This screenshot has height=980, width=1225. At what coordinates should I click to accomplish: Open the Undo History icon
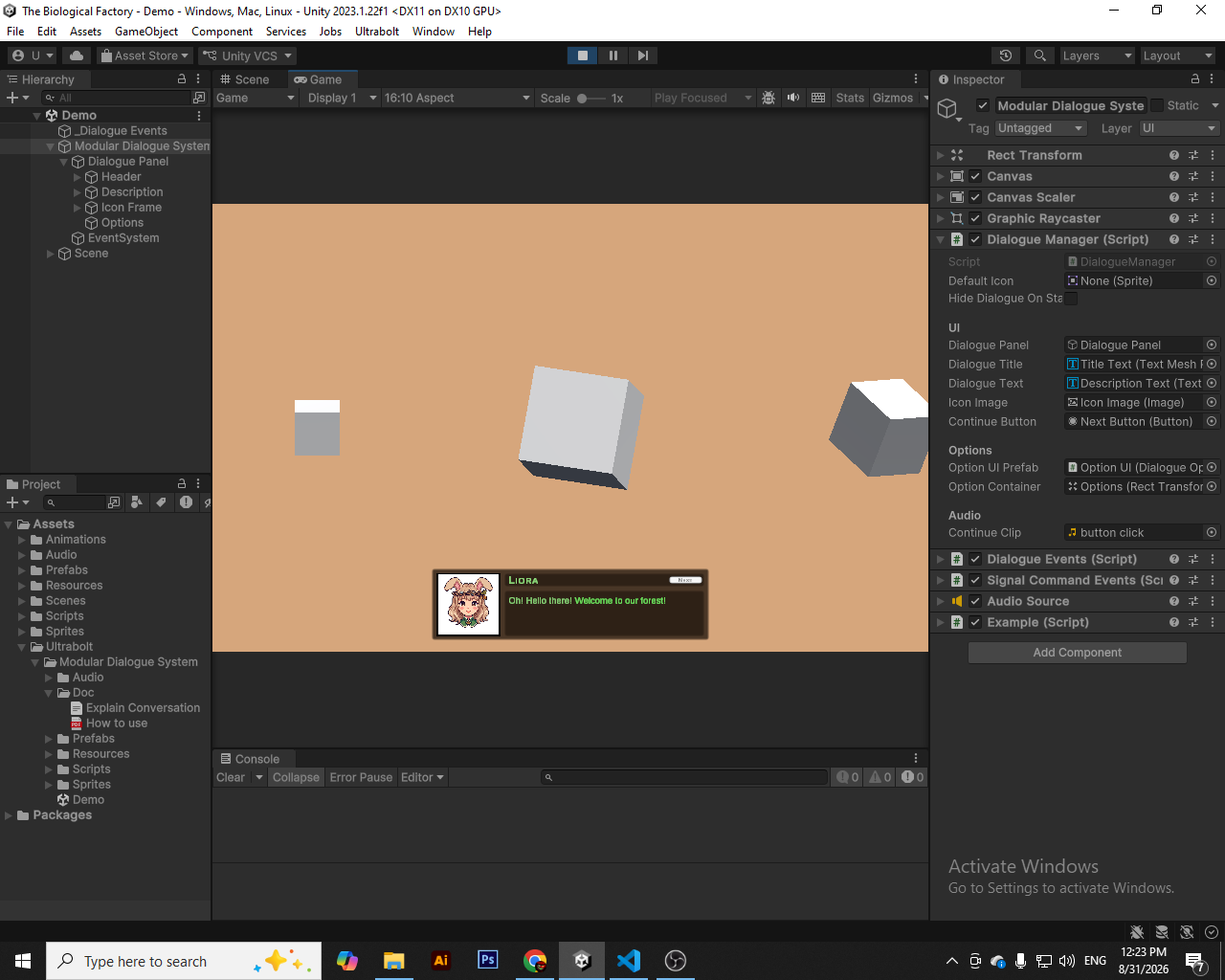(1006, 56)
